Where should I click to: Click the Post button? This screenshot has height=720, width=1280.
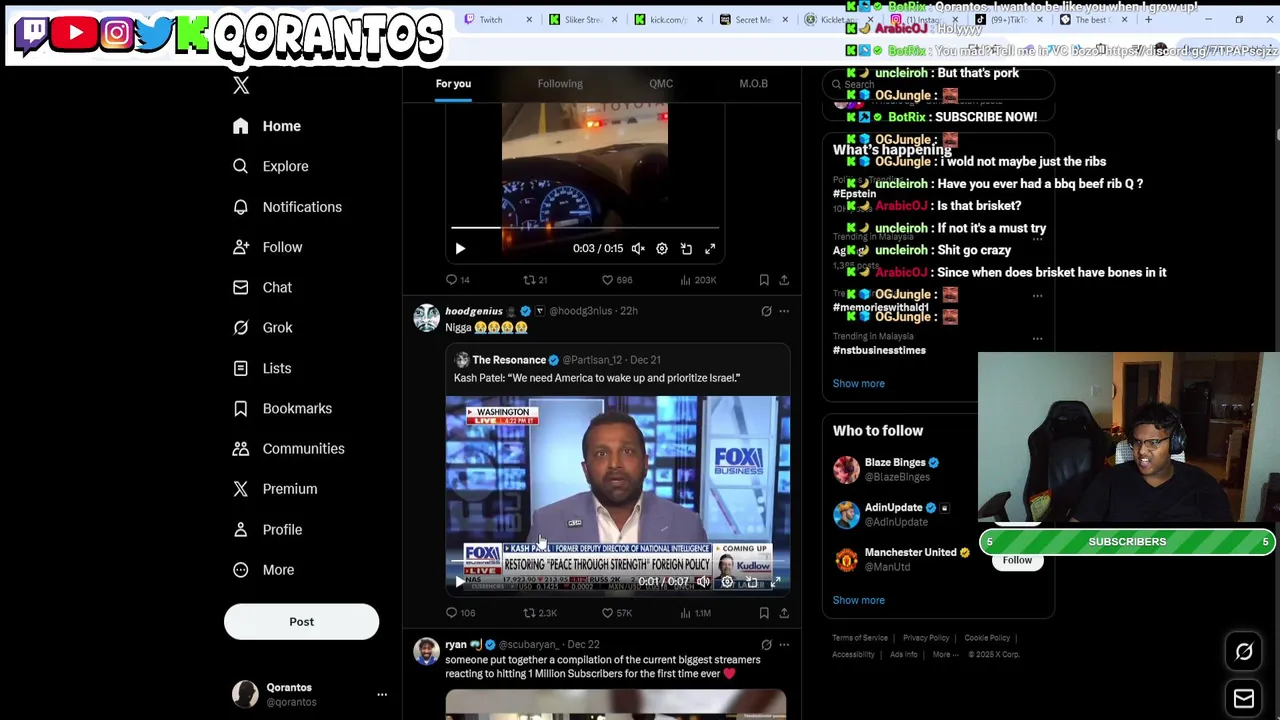click(301, 622)
